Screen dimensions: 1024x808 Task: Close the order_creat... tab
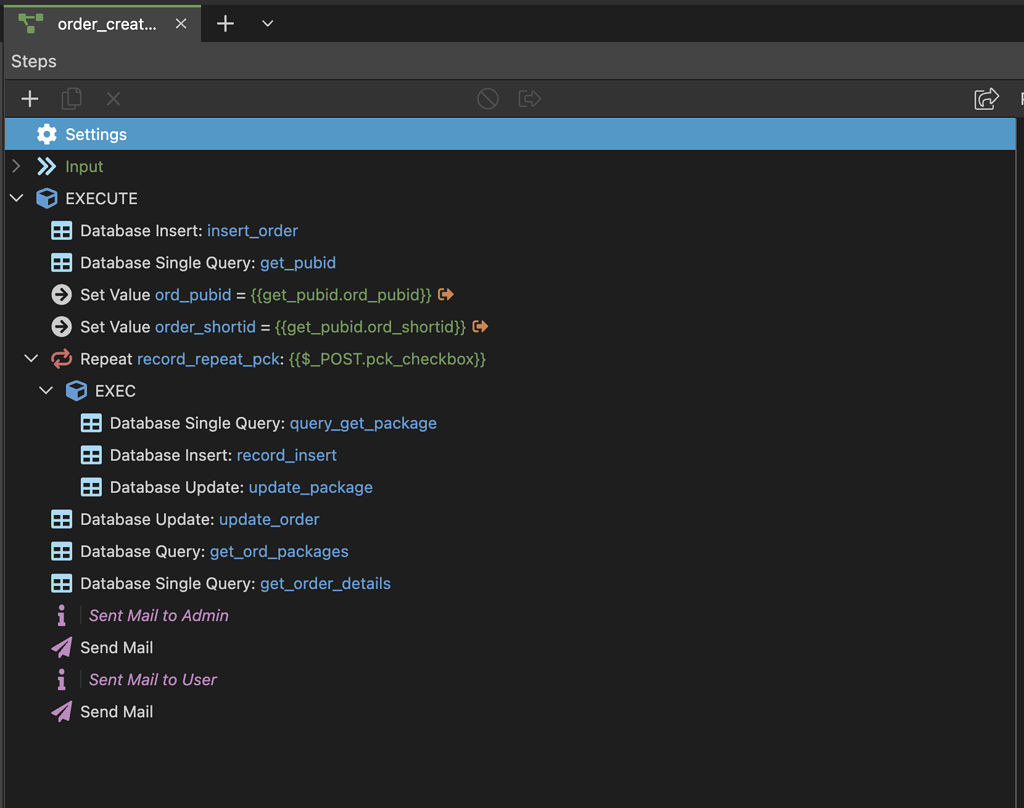click(x=181, y=24)
